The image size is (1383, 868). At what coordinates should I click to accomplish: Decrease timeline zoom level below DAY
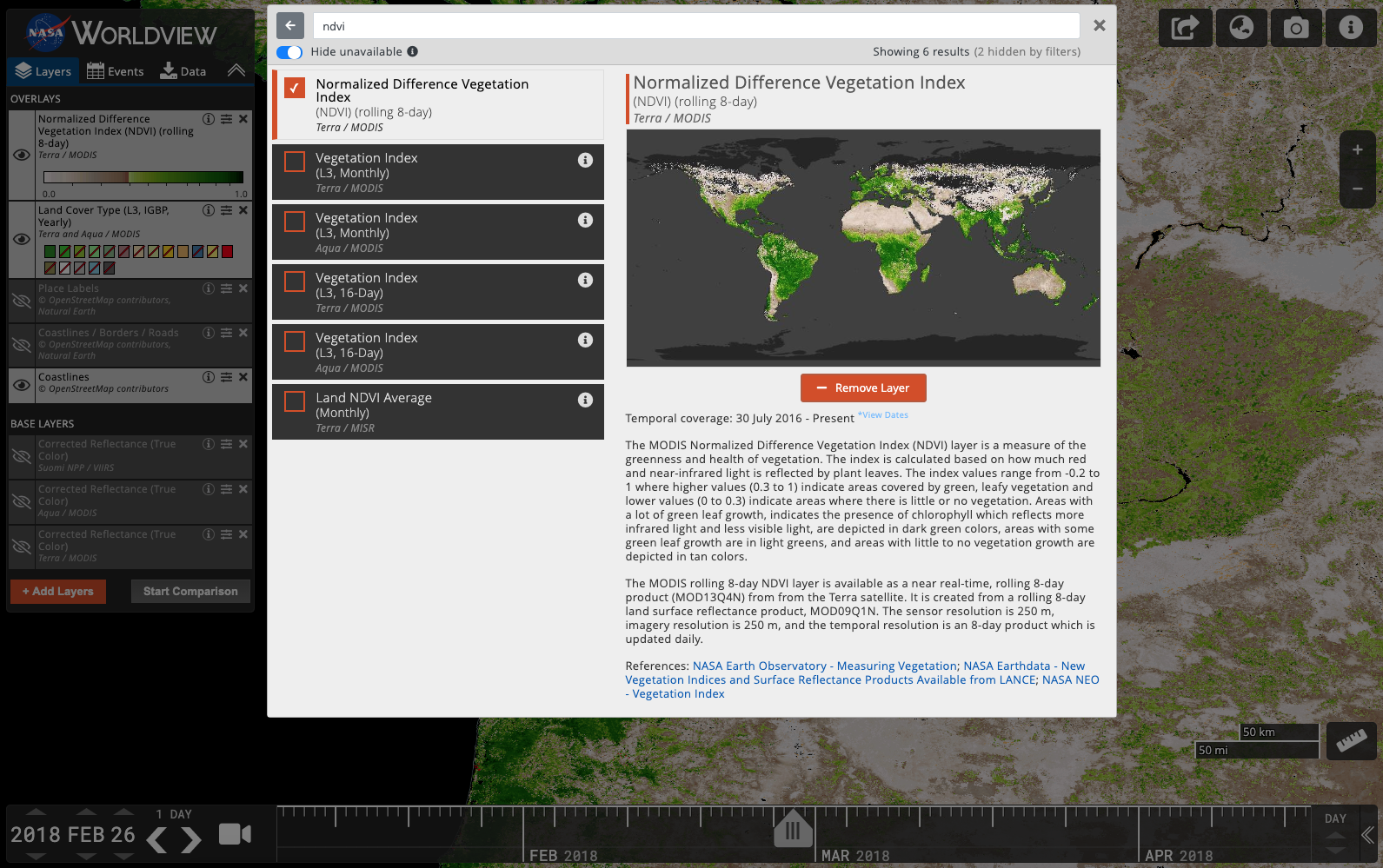coord(1336,851)
